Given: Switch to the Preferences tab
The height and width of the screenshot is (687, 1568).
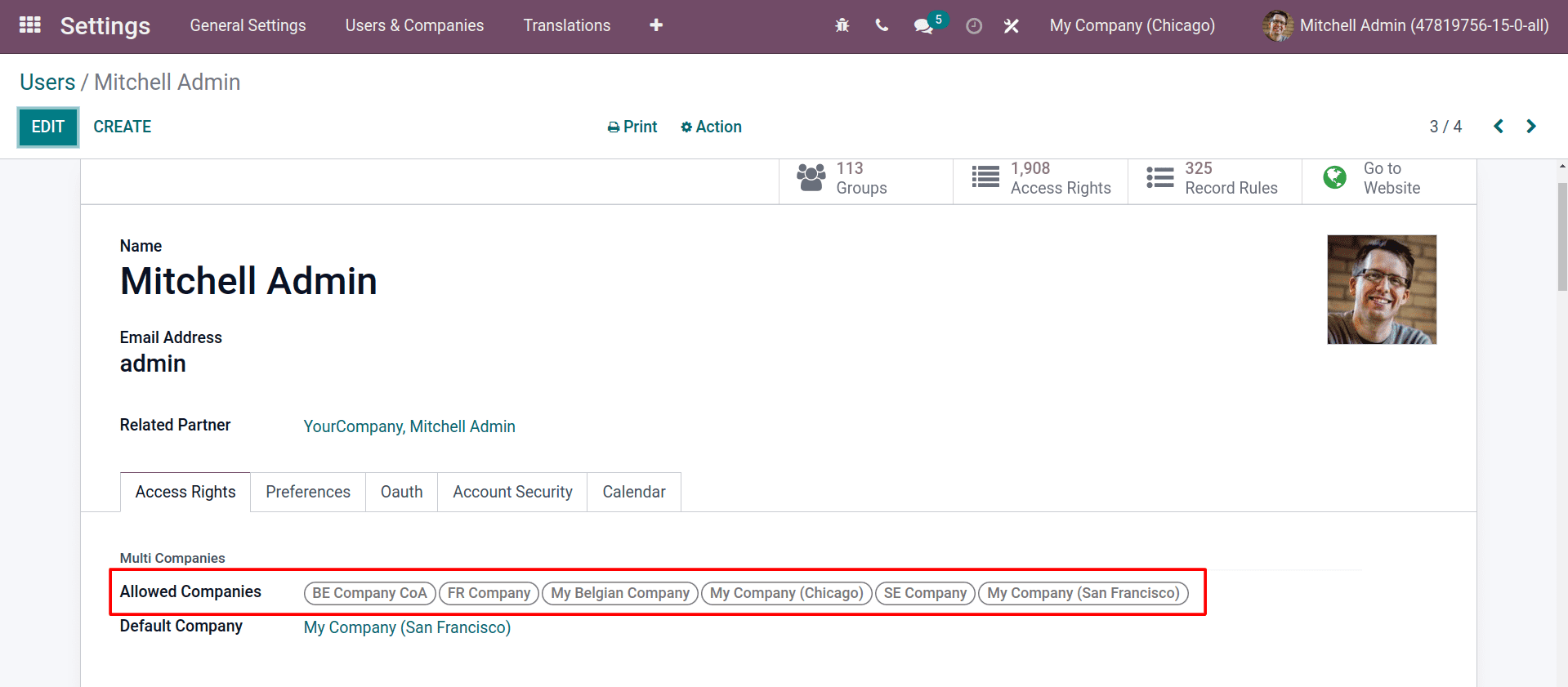Looking at the screenshot, I should coord(308,492).
